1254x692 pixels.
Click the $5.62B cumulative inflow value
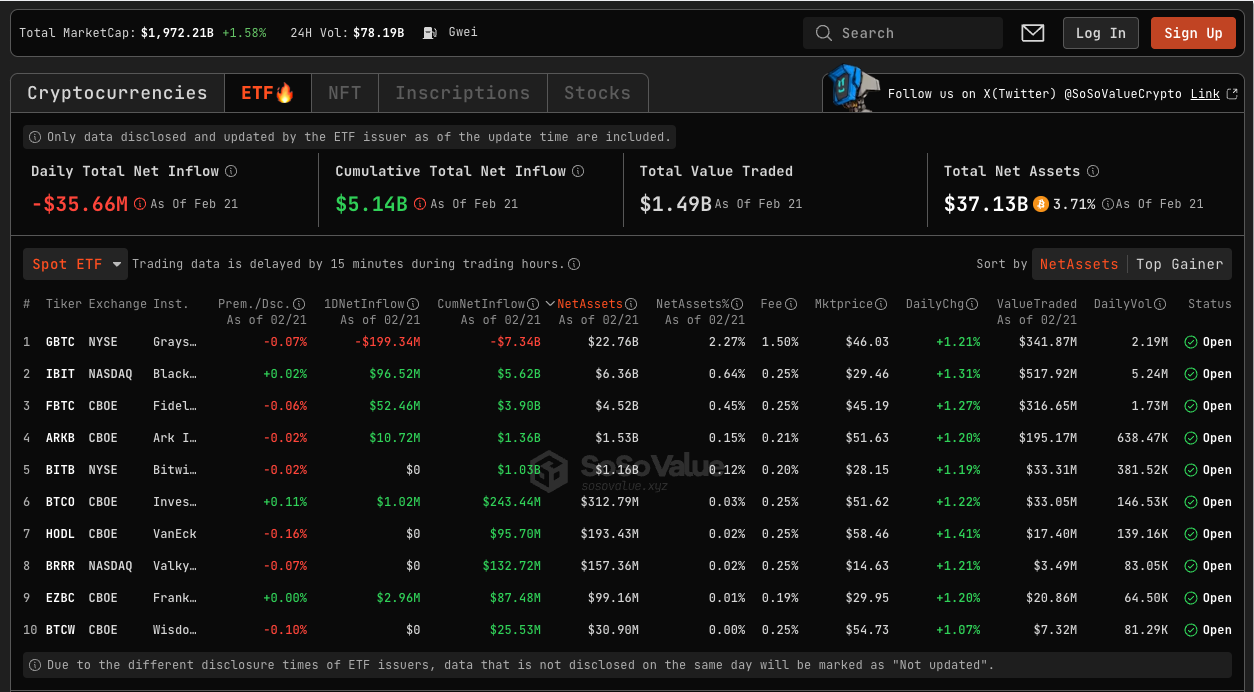pyautogui.click(x=519, y=374)
